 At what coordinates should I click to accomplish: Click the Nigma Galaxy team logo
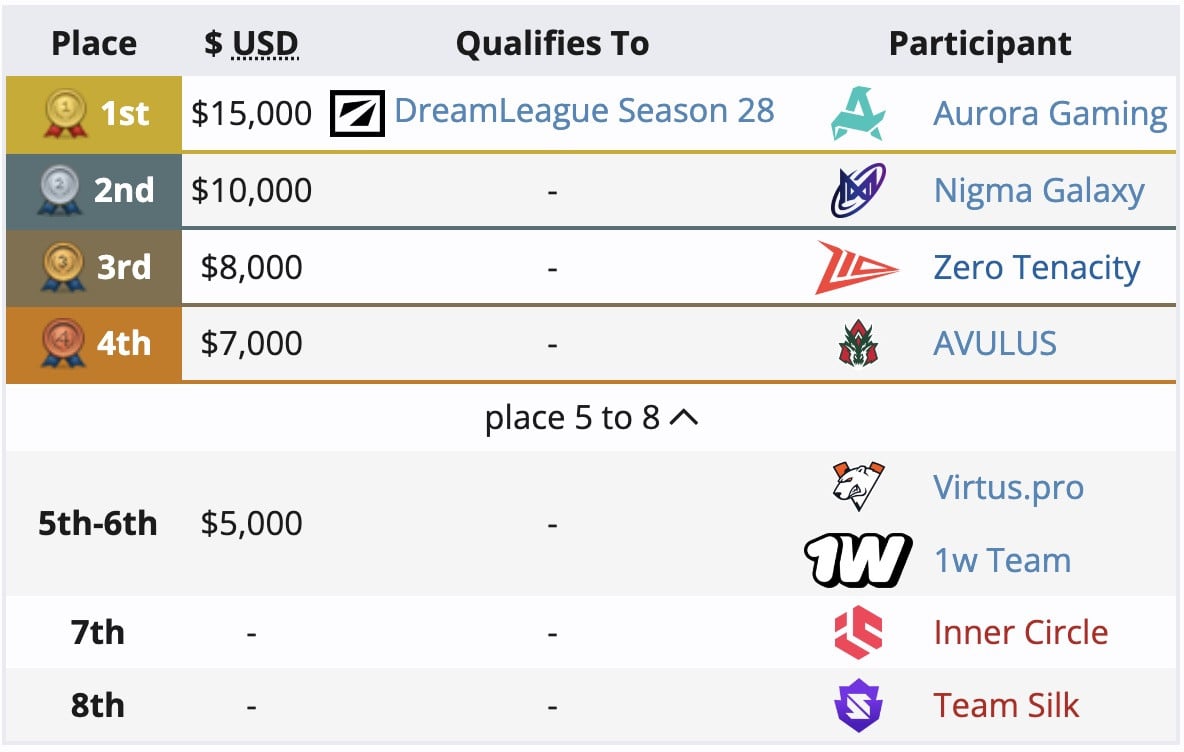click(858, 190)
